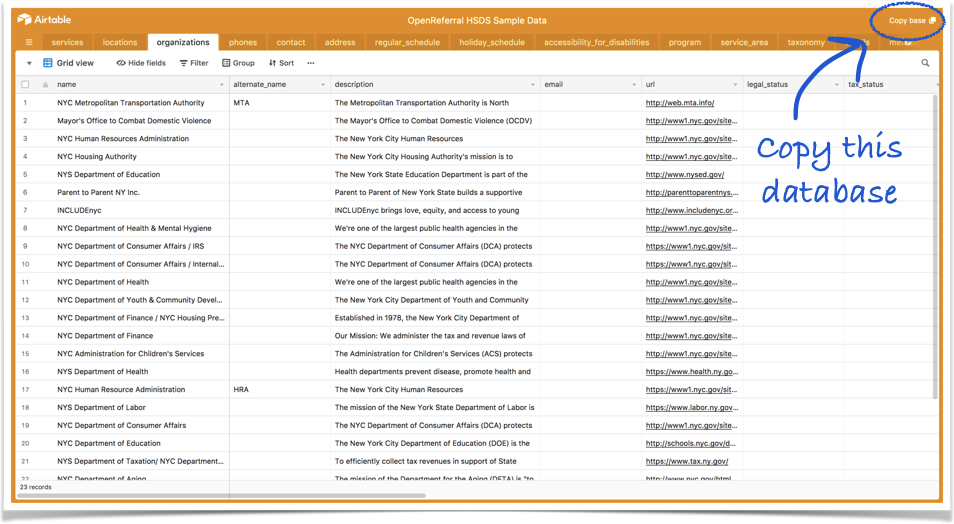Switch to the program tab
954x524 pixels.
(x=684, y=43)
